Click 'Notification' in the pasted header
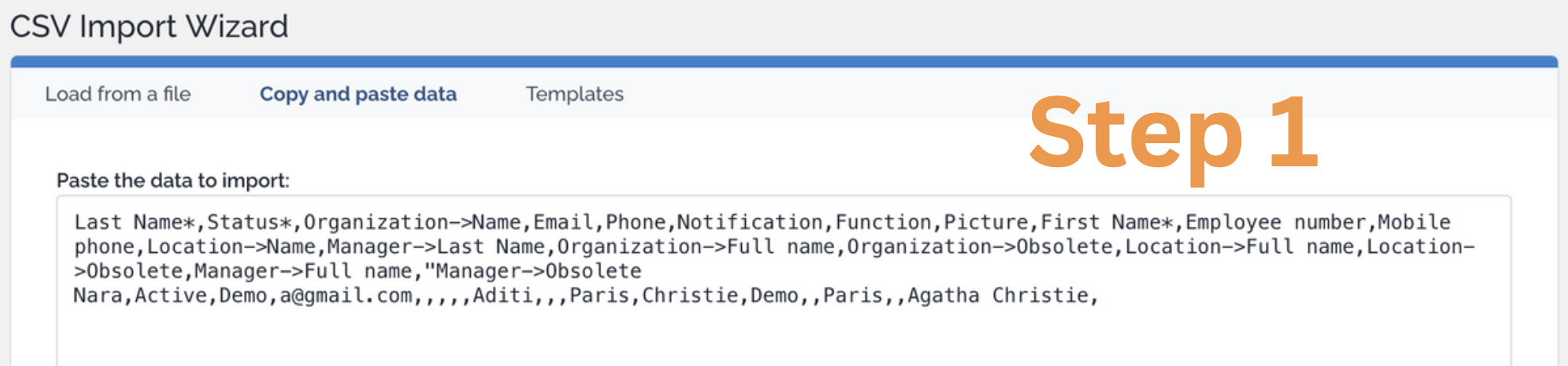 coord(749,223)
